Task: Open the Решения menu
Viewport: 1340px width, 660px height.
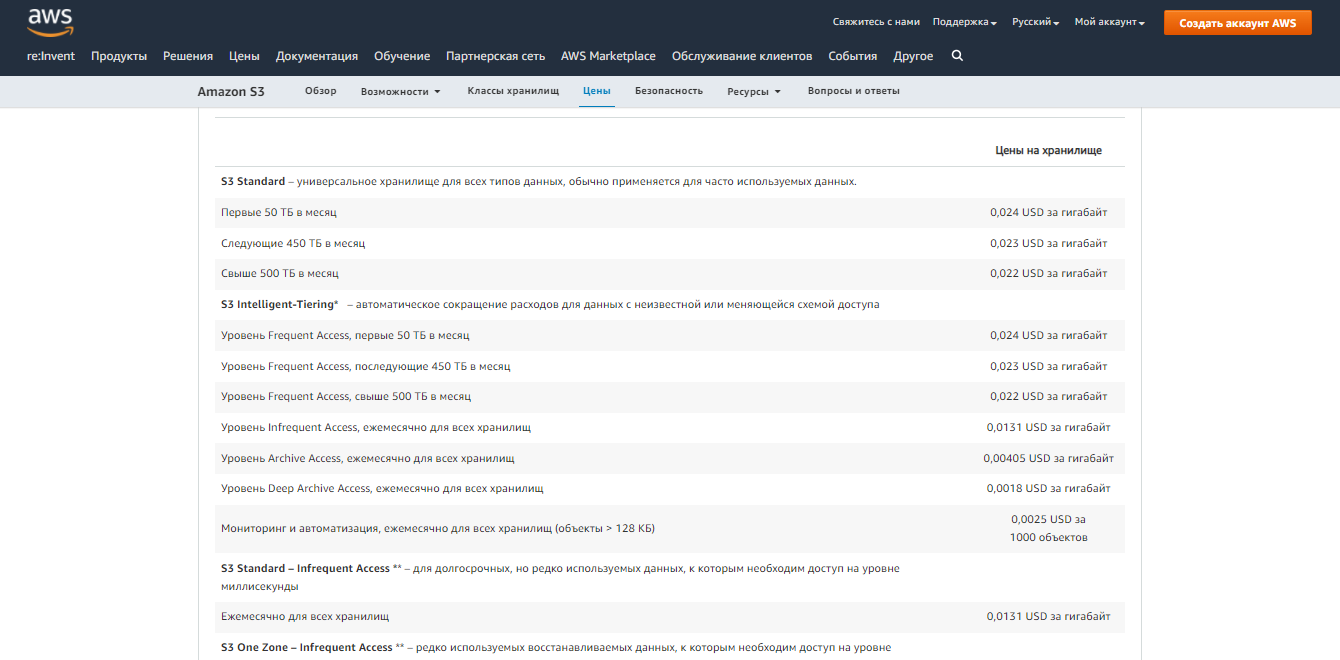Action: pyautogui.click(x=188, y=56)
